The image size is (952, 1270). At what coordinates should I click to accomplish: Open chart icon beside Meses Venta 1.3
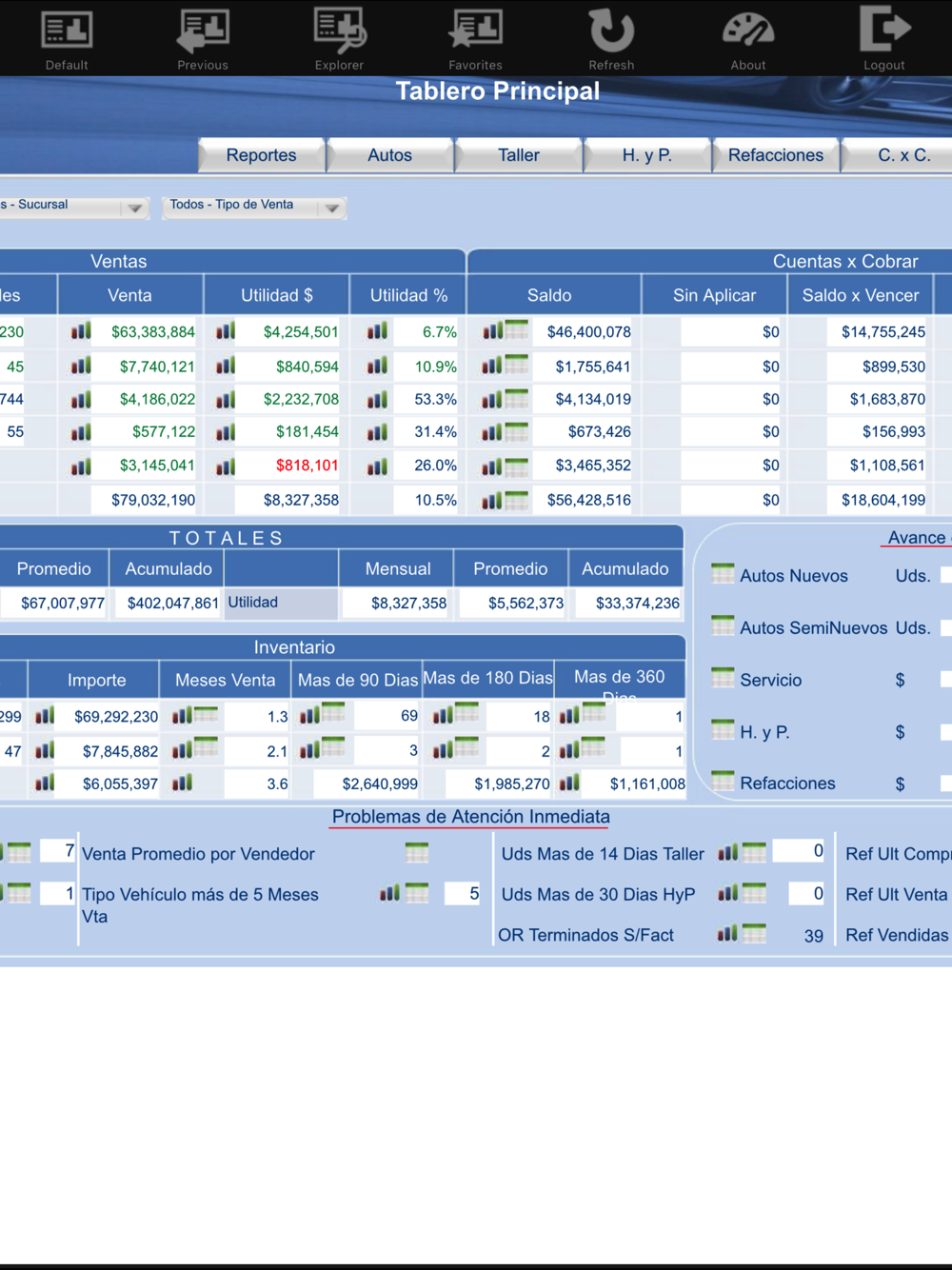182,715
